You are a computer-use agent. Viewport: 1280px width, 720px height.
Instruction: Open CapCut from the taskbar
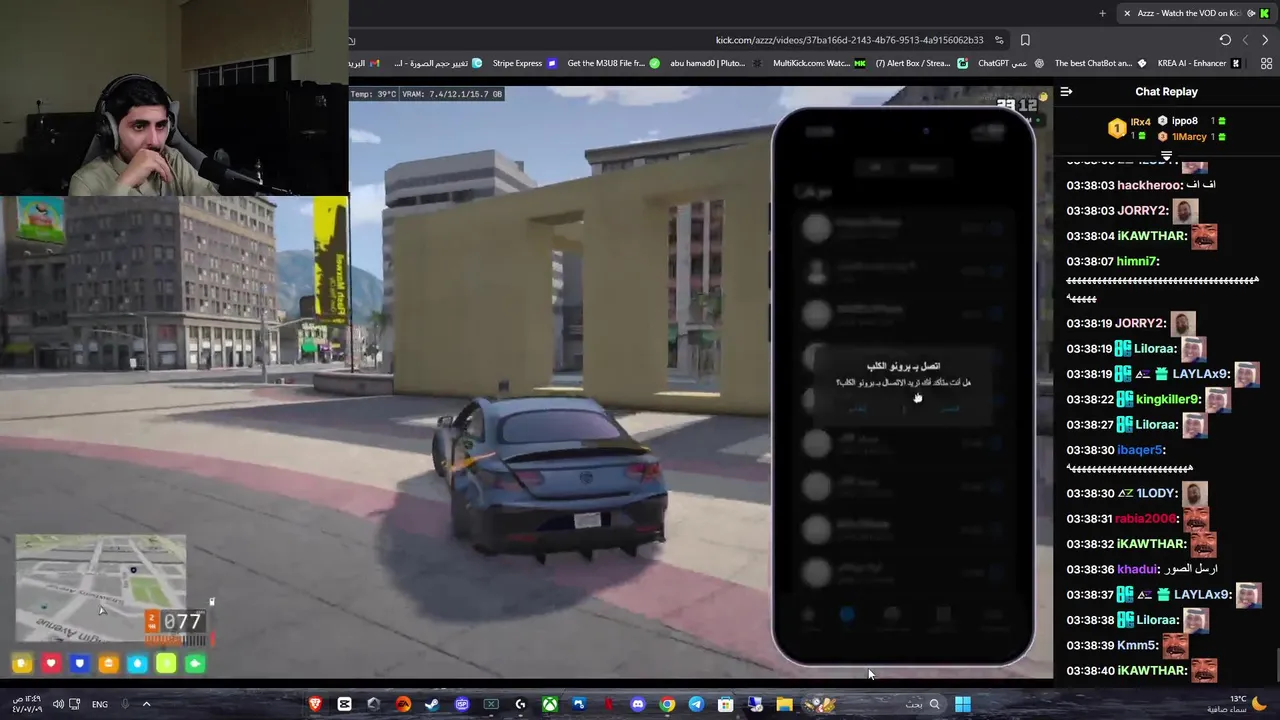344,704
